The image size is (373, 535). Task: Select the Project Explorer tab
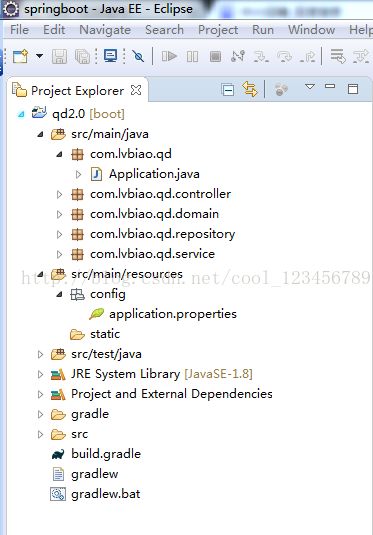tap(77, 91)
